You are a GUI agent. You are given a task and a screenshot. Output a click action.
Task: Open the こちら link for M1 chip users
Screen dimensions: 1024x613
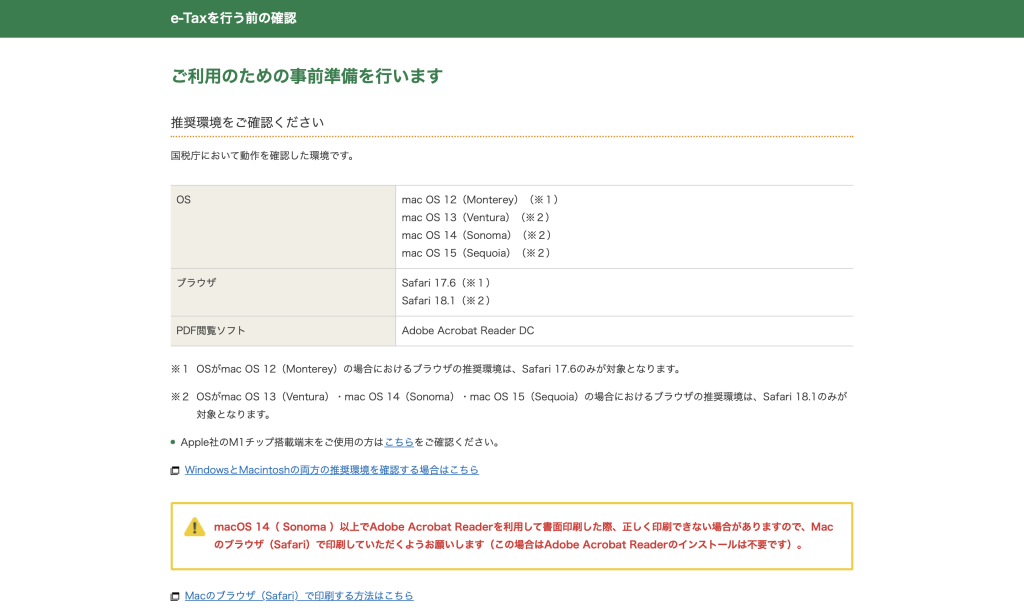pyautogui.click(x=399, y=442)
